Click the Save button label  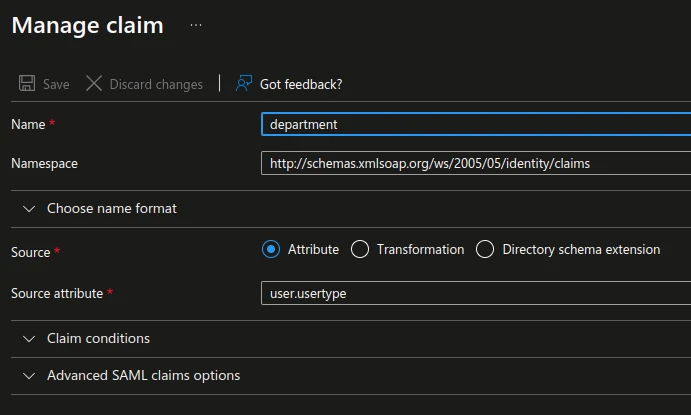(x=56, y=84)
